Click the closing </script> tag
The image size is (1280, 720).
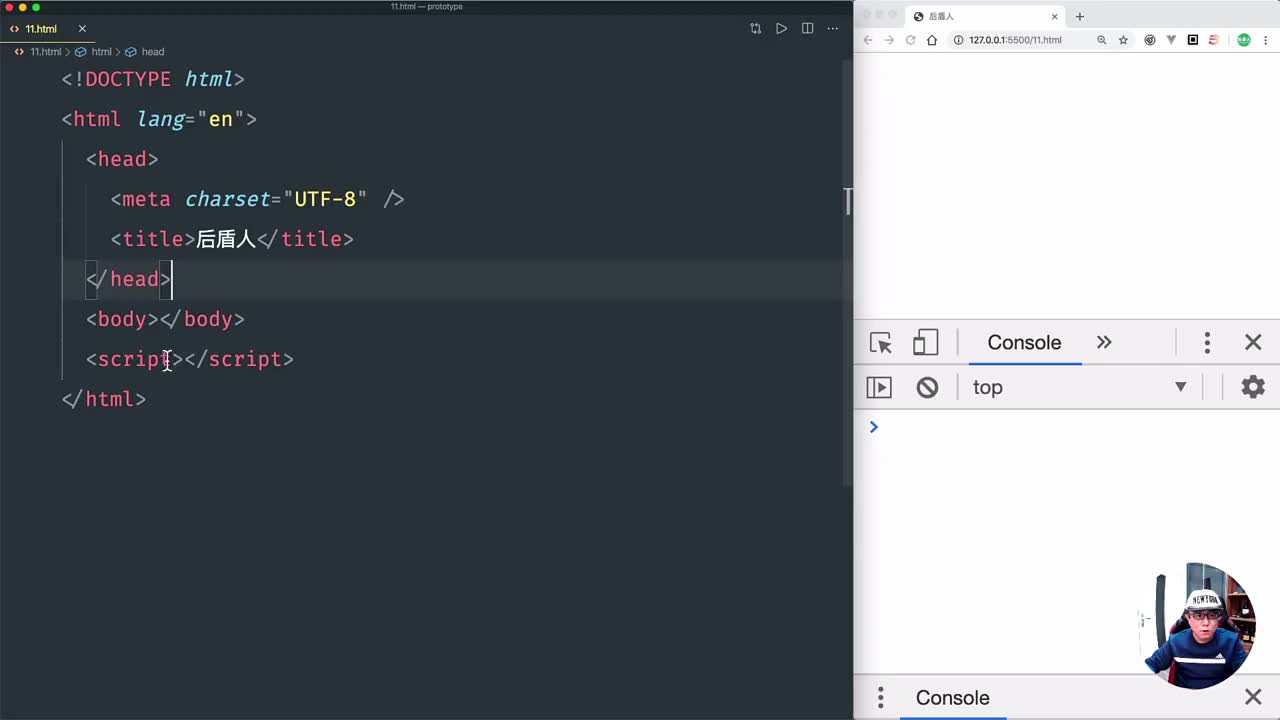pos(239,359)
